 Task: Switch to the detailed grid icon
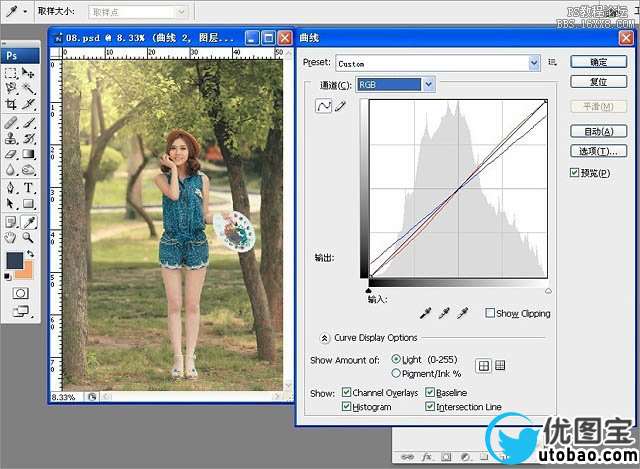[500, 365]
